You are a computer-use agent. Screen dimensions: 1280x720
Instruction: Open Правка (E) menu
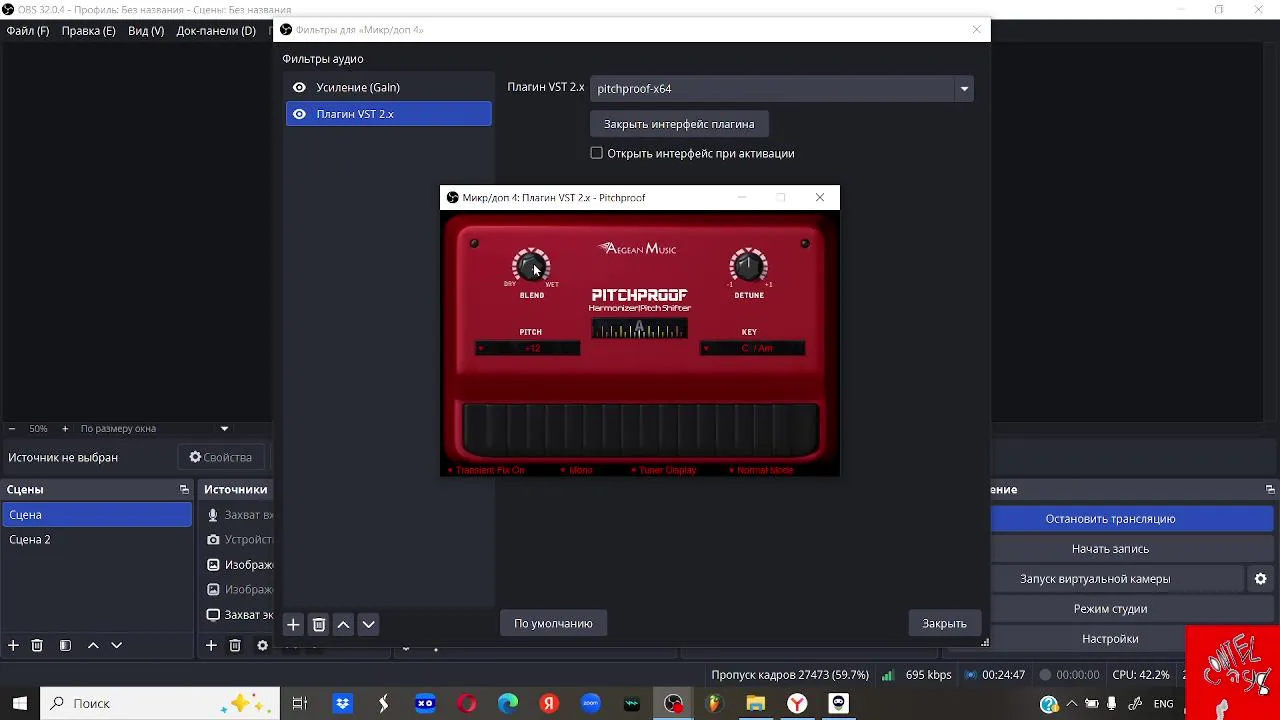click(x=88, y=31)
